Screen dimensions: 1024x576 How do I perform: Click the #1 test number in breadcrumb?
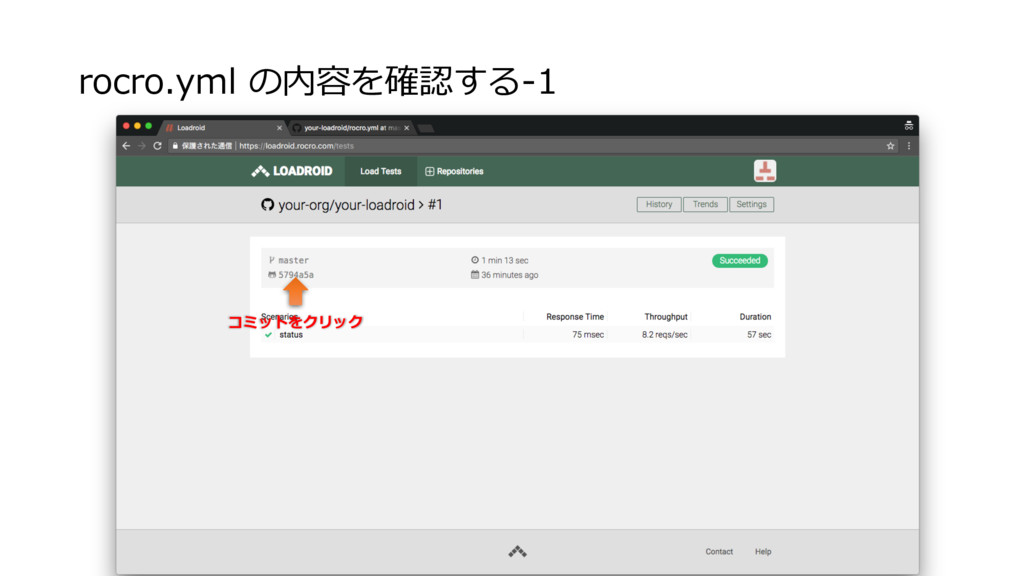(x=435, y=204)
